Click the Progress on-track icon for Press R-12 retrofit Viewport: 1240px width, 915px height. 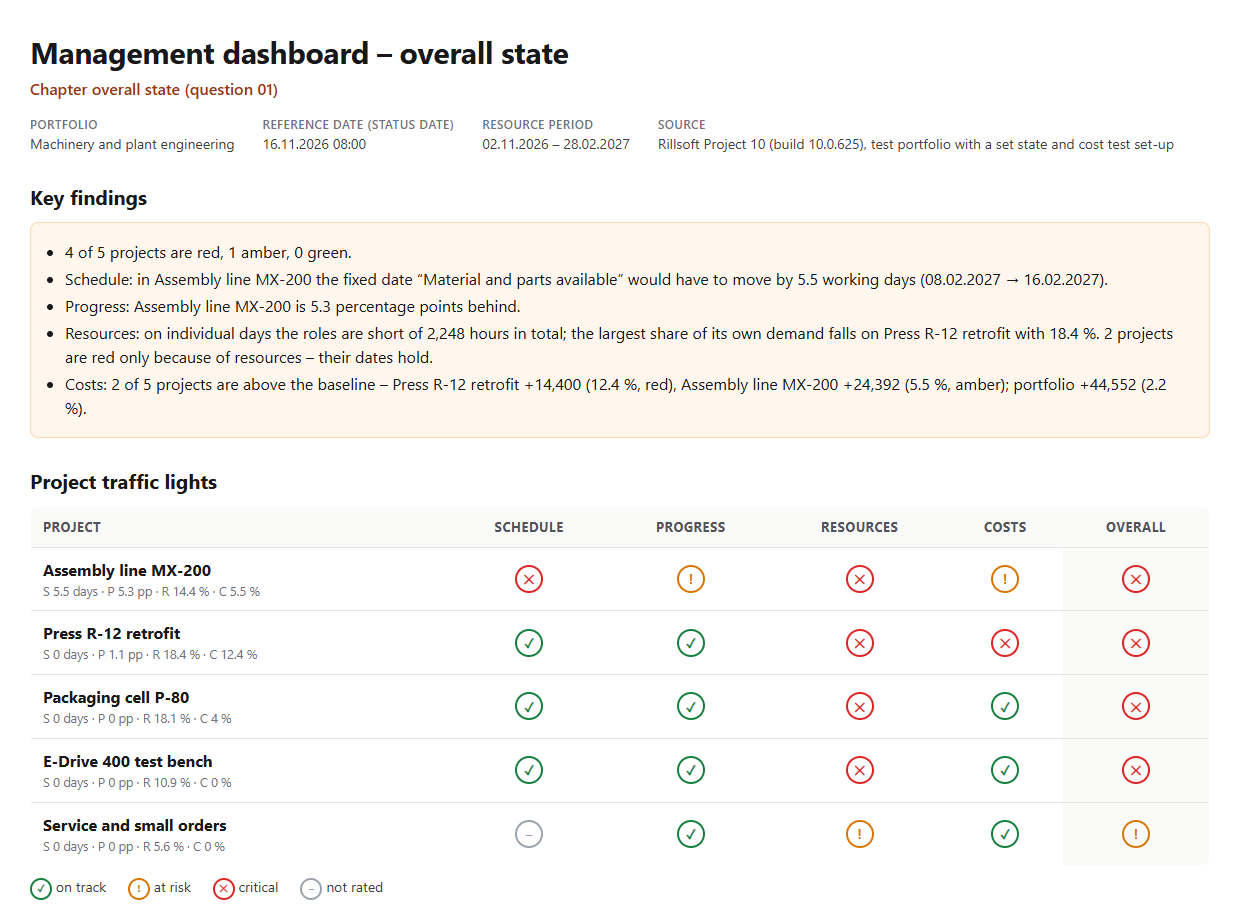(691, 643)
